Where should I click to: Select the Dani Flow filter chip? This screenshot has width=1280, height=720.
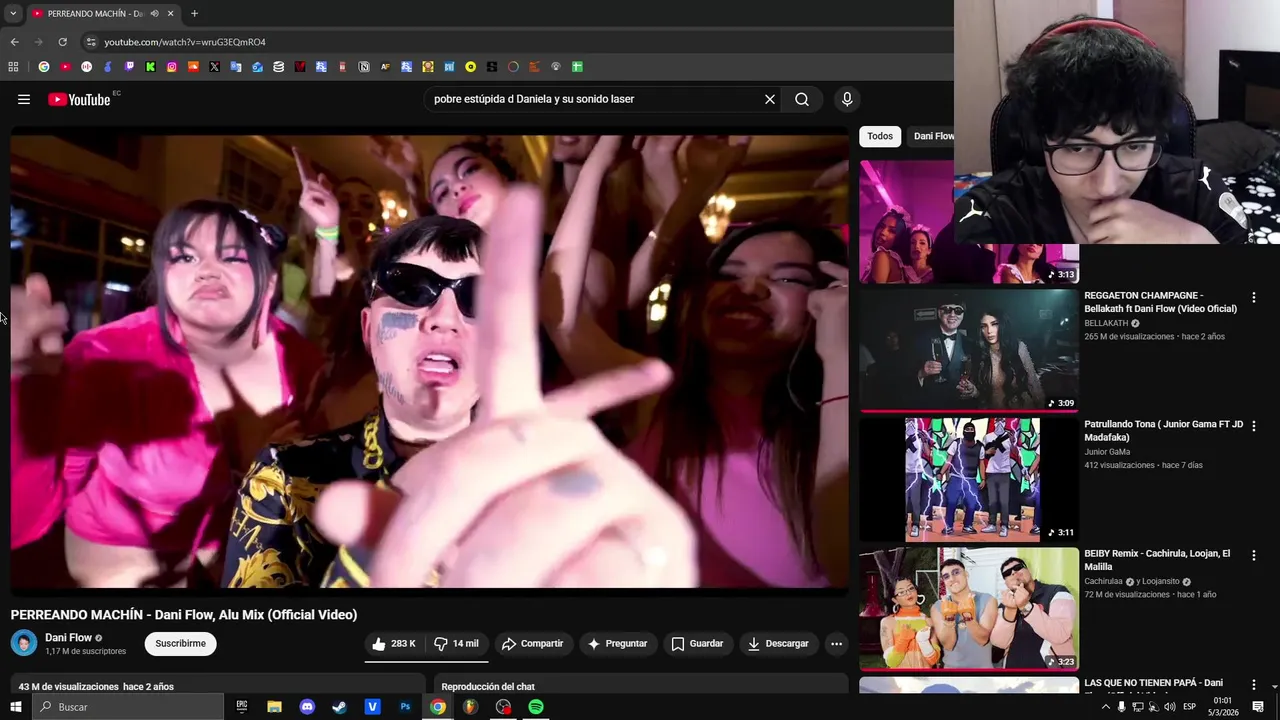click(x=932, y=136)
